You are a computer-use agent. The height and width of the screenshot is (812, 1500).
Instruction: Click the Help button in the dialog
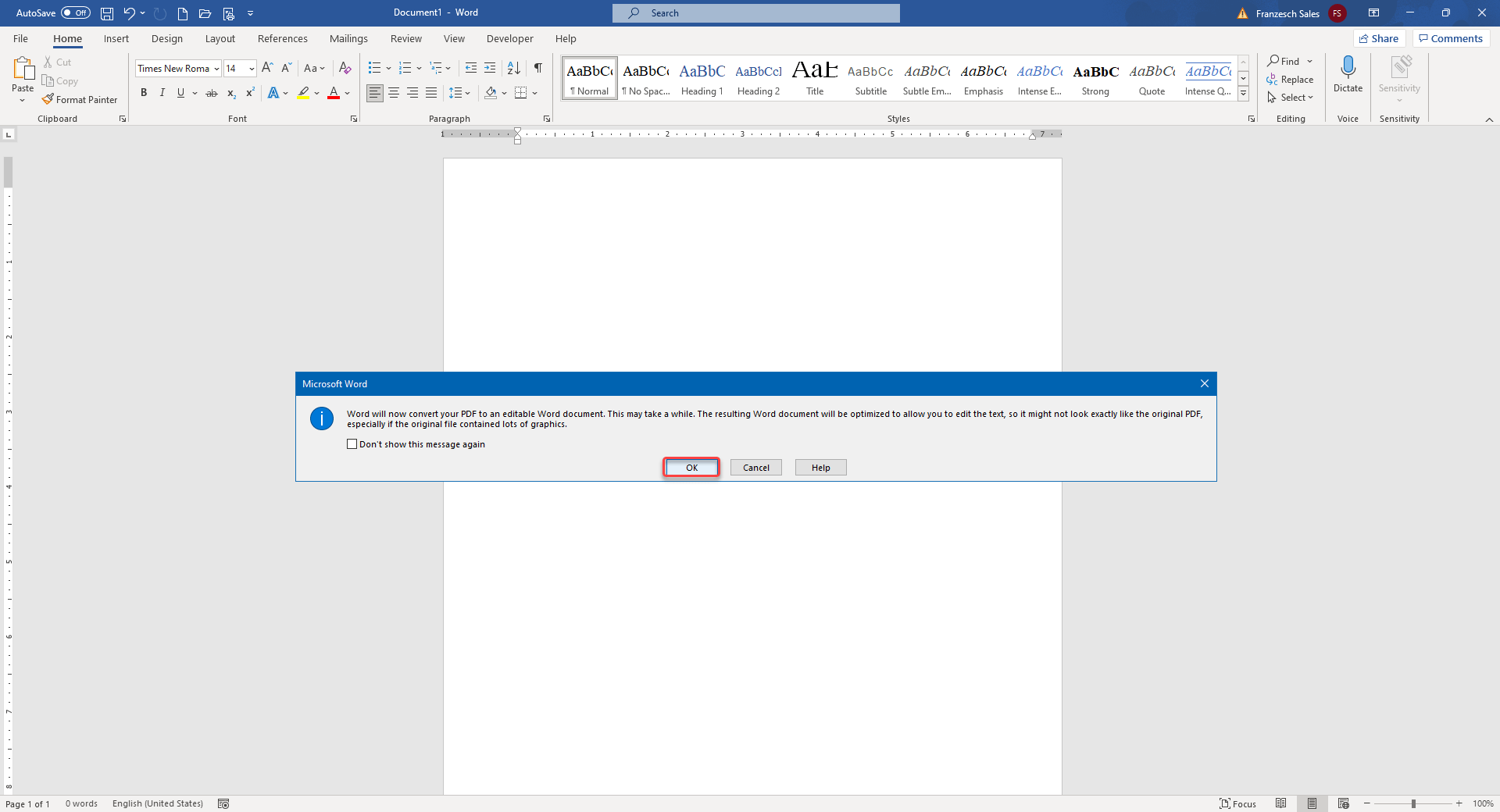coord(821,468)
